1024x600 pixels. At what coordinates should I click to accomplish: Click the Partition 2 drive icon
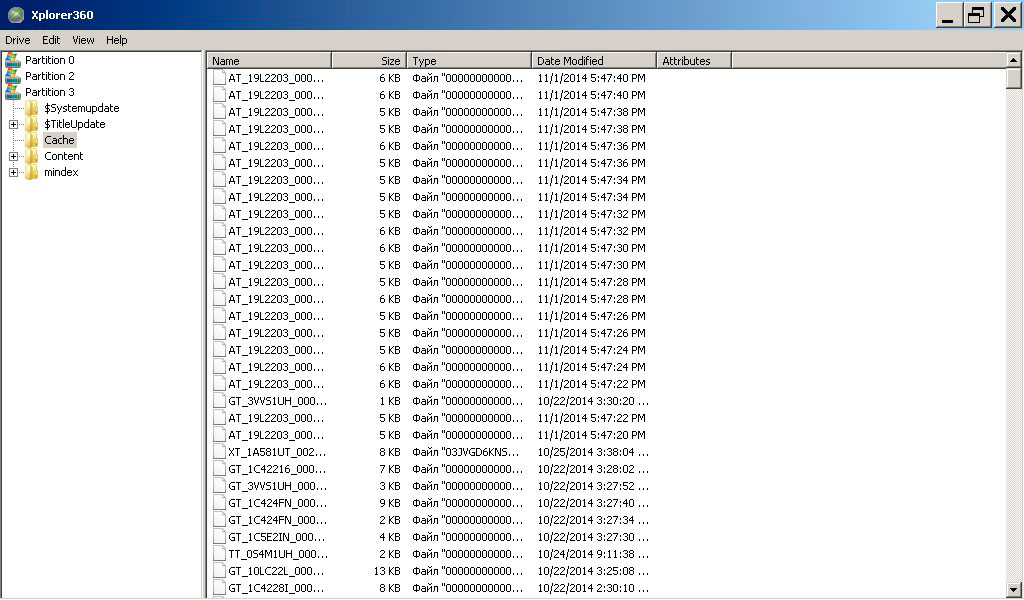pyautogui.click(x=12, y=76)
